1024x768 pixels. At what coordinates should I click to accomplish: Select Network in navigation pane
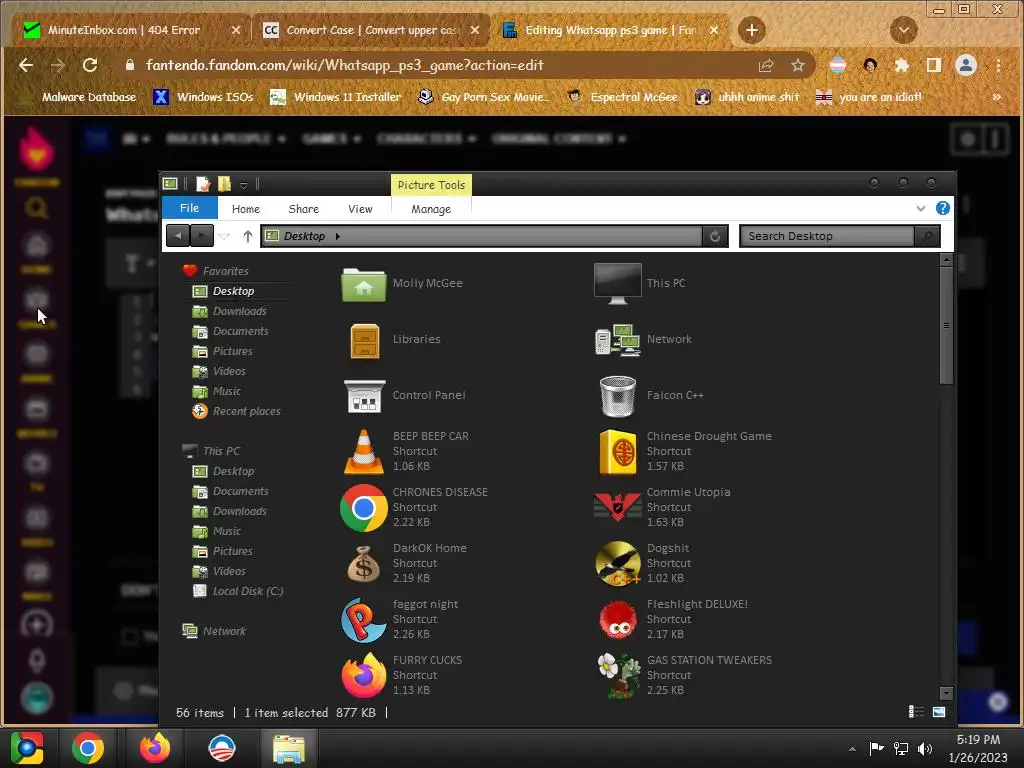(214, 631)
